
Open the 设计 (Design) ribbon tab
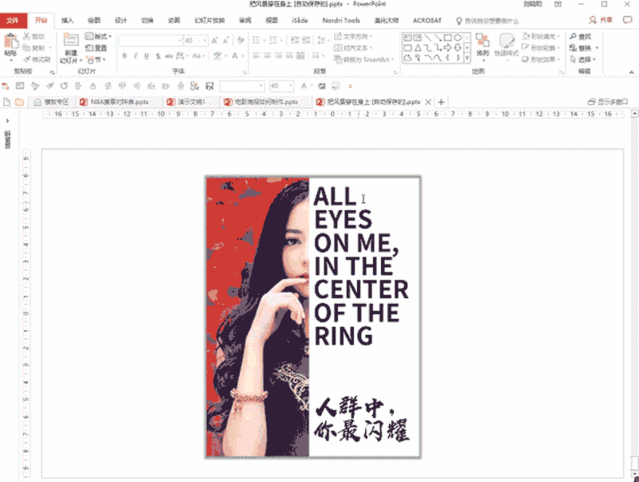(x=121, y=20)
